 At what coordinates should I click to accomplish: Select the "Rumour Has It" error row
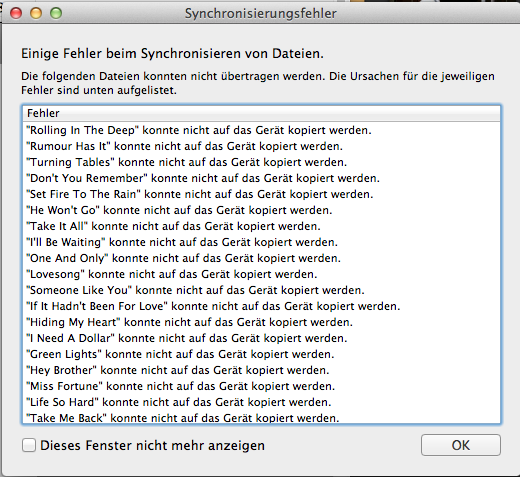pos(261,146)
